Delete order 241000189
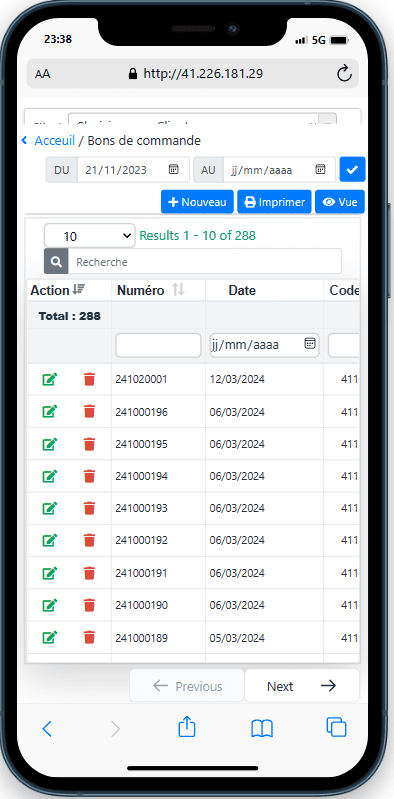This screenshot has width=394, height=799. coord(89,637)
